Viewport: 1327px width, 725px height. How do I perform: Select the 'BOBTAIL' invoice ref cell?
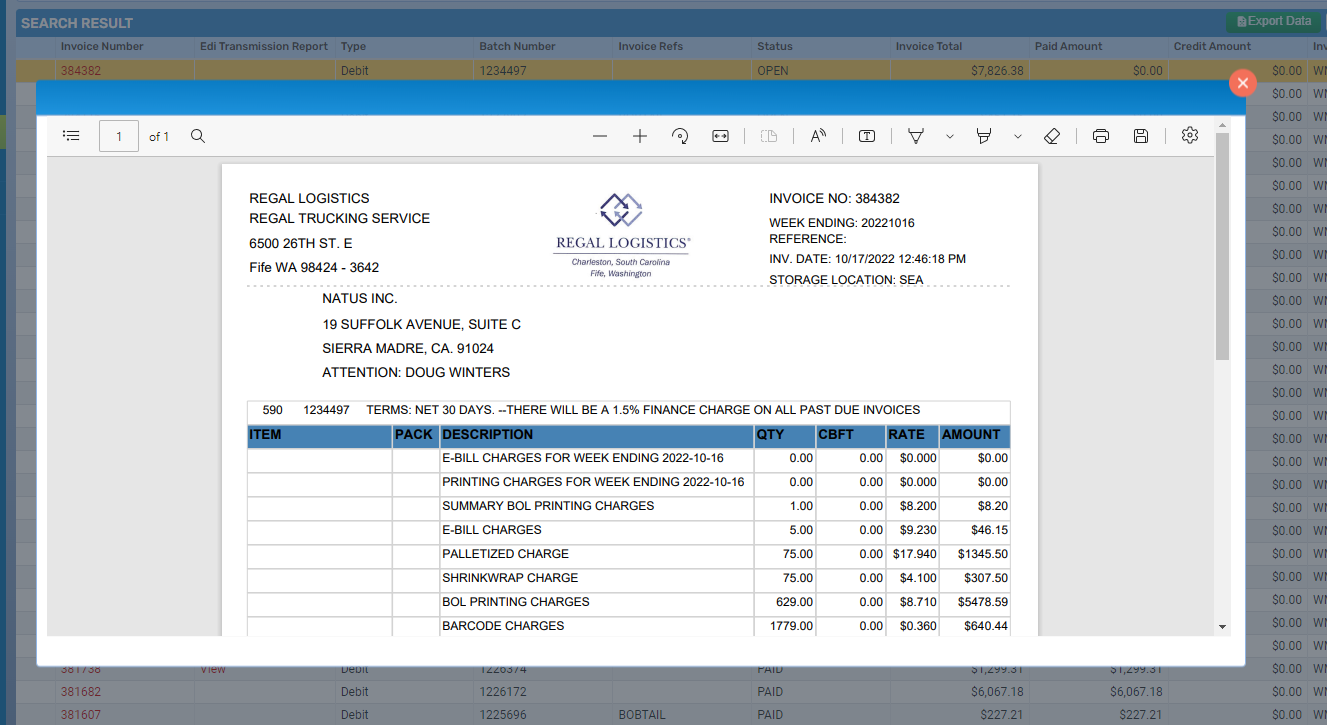point(682,715)
